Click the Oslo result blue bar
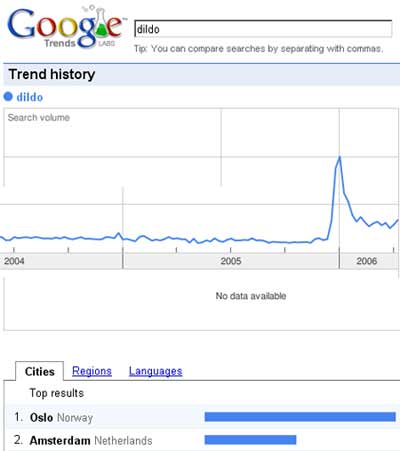Screen dimensions: 400x451 [300, 417]
